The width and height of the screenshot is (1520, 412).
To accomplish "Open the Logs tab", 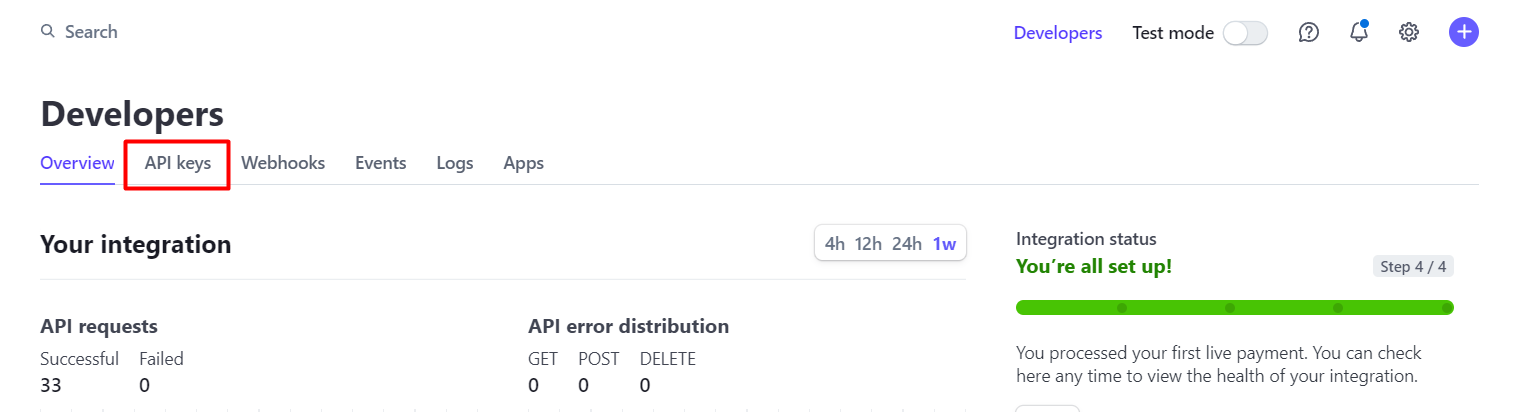I will pyautogui.click(x=455, y=163).
